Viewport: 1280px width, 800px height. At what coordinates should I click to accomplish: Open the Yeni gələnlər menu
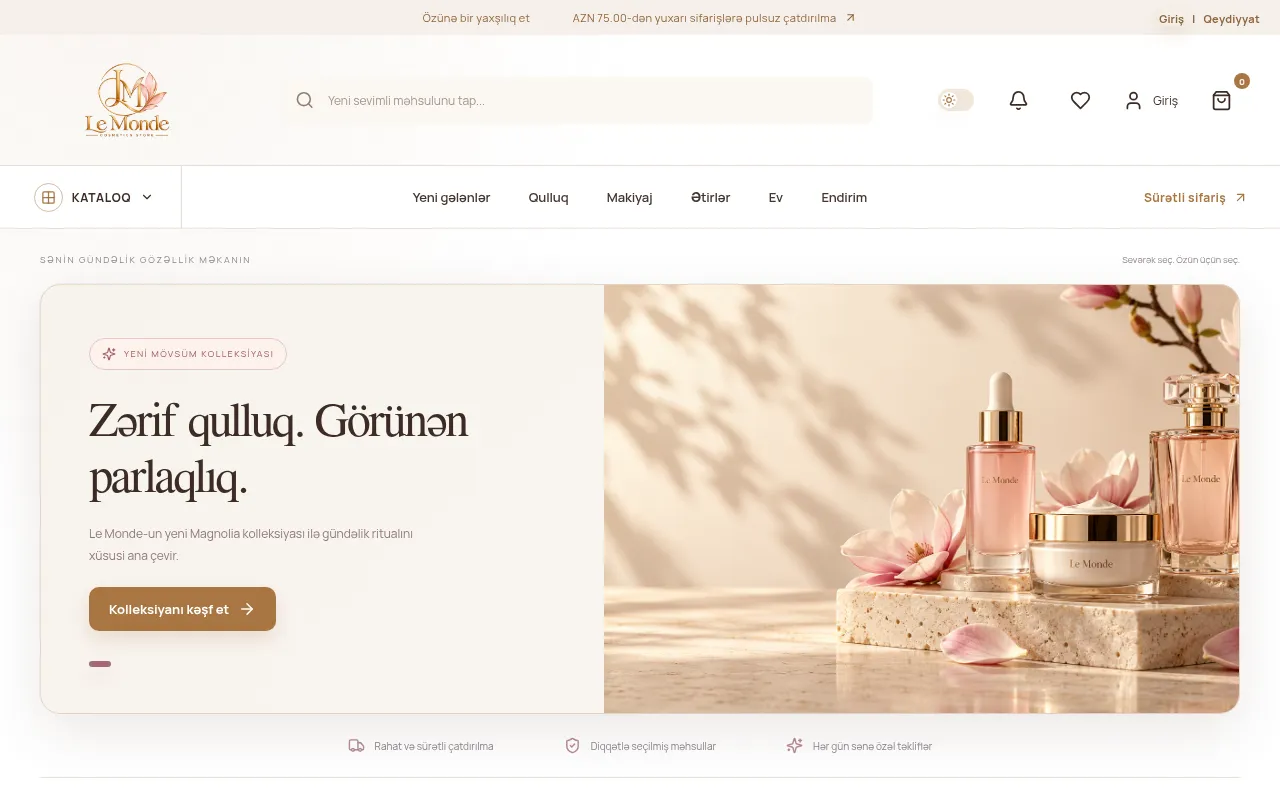tap(451, 197)
